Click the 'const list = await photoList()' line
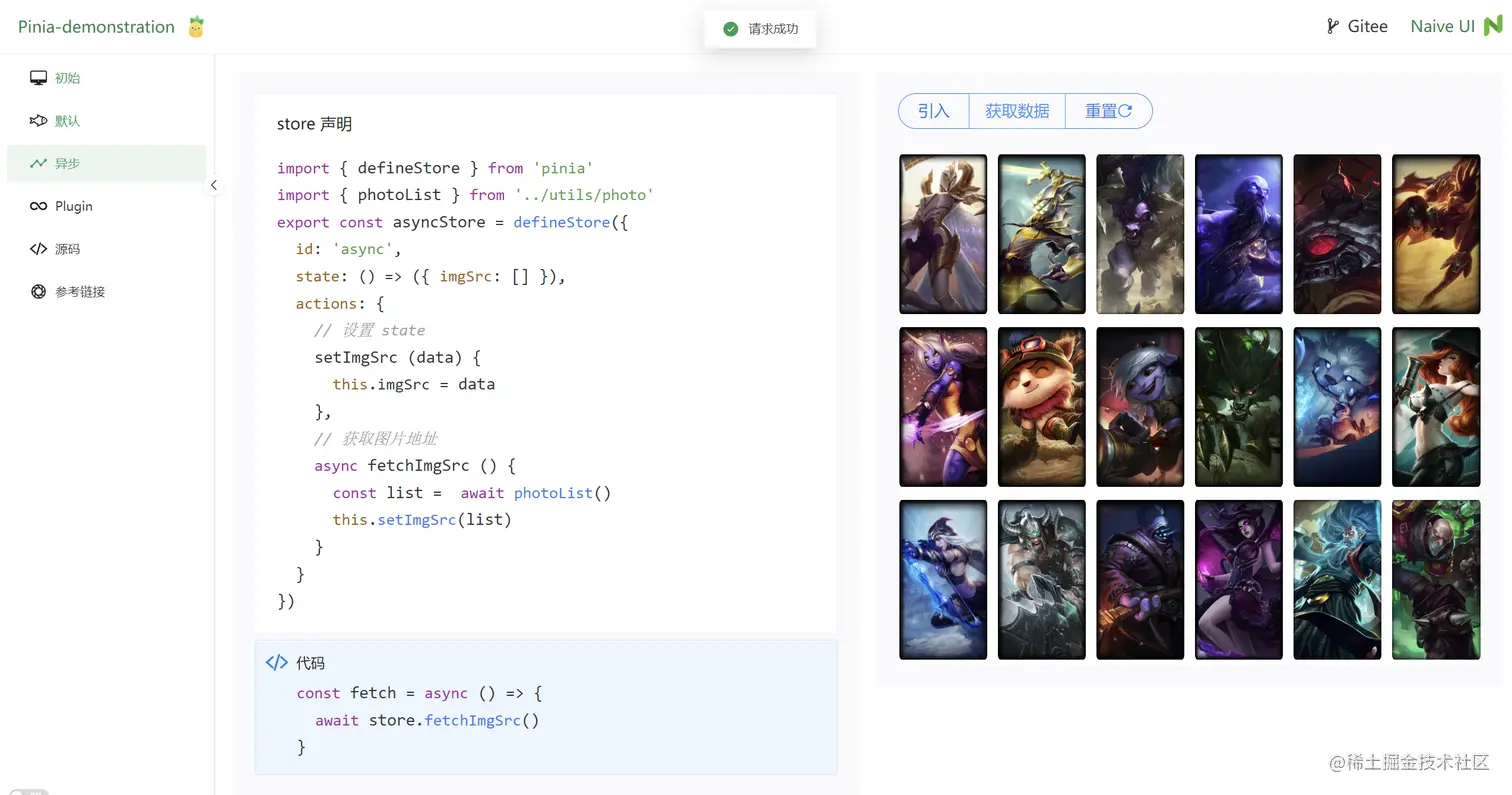 pos(471,492)
